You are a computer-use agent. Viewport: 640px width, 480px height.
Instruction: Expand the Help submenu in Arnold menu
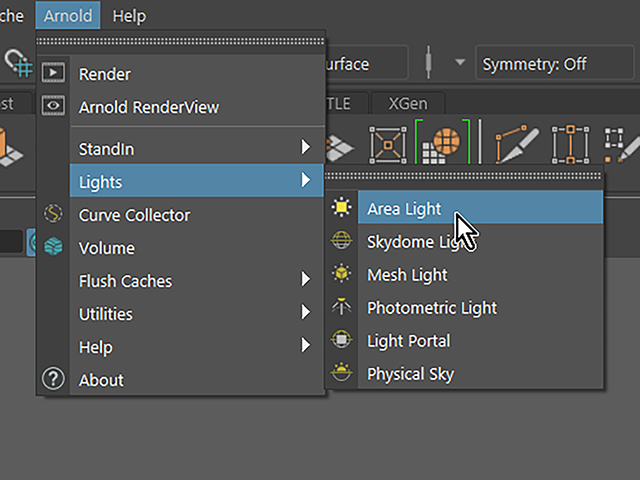click(x=197, y=347)
